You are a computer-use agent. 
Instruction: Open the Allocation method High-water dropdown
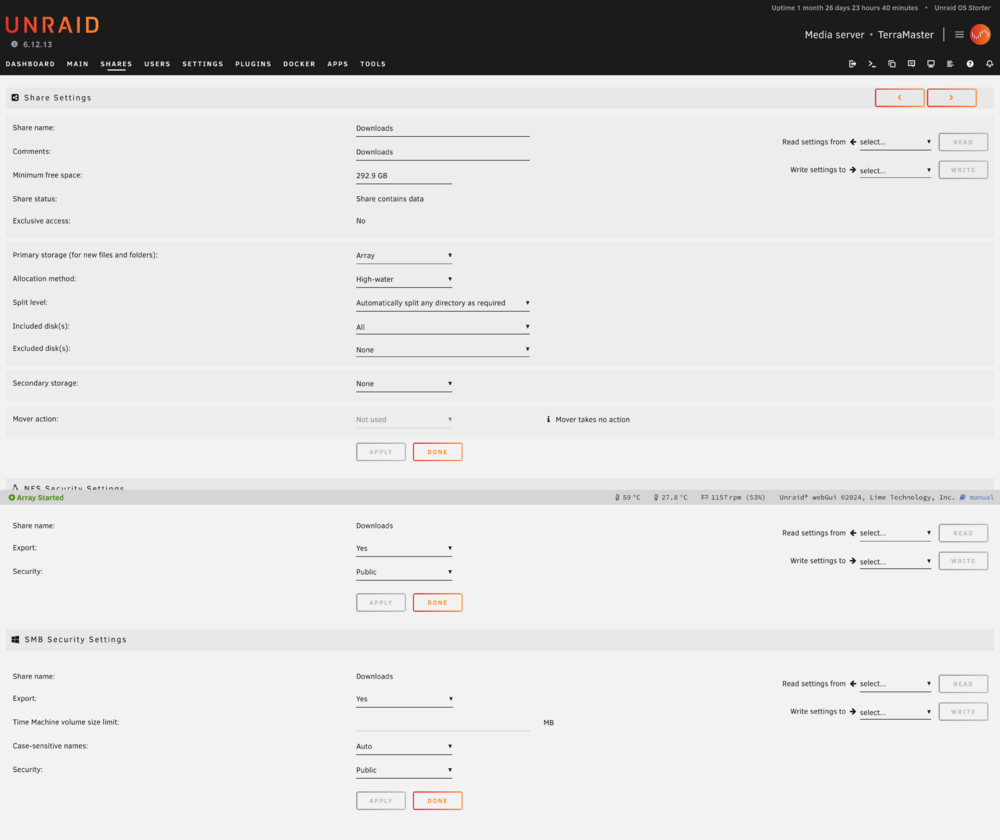point(404,279)
